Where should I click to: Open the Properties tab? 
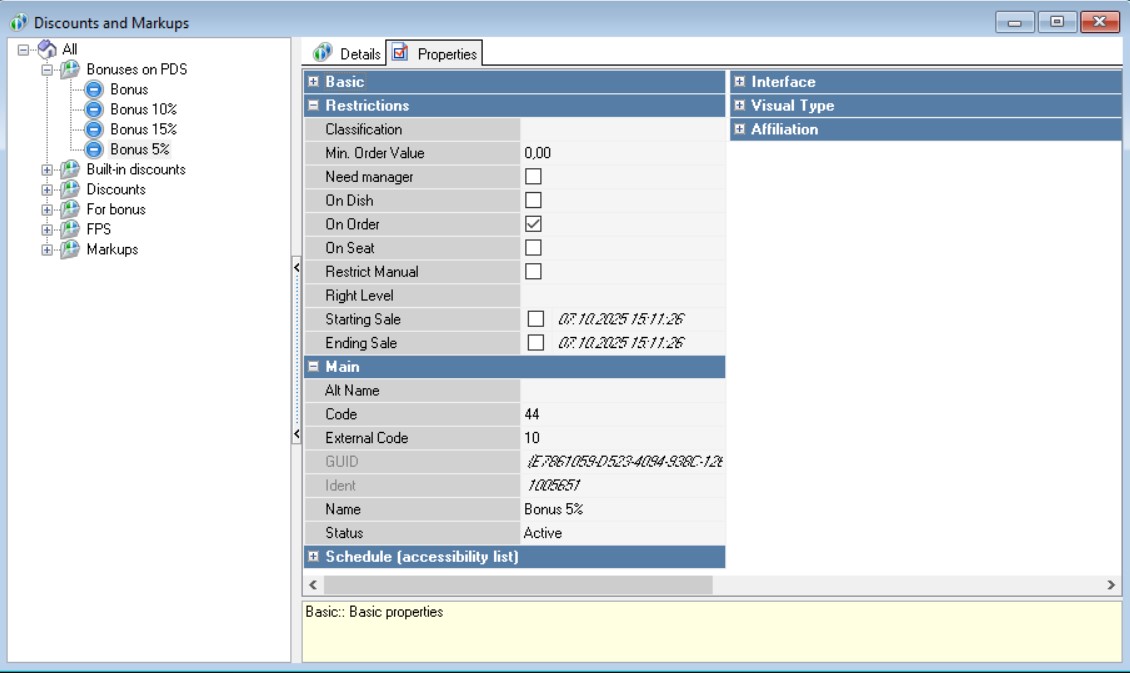[436, 53]
